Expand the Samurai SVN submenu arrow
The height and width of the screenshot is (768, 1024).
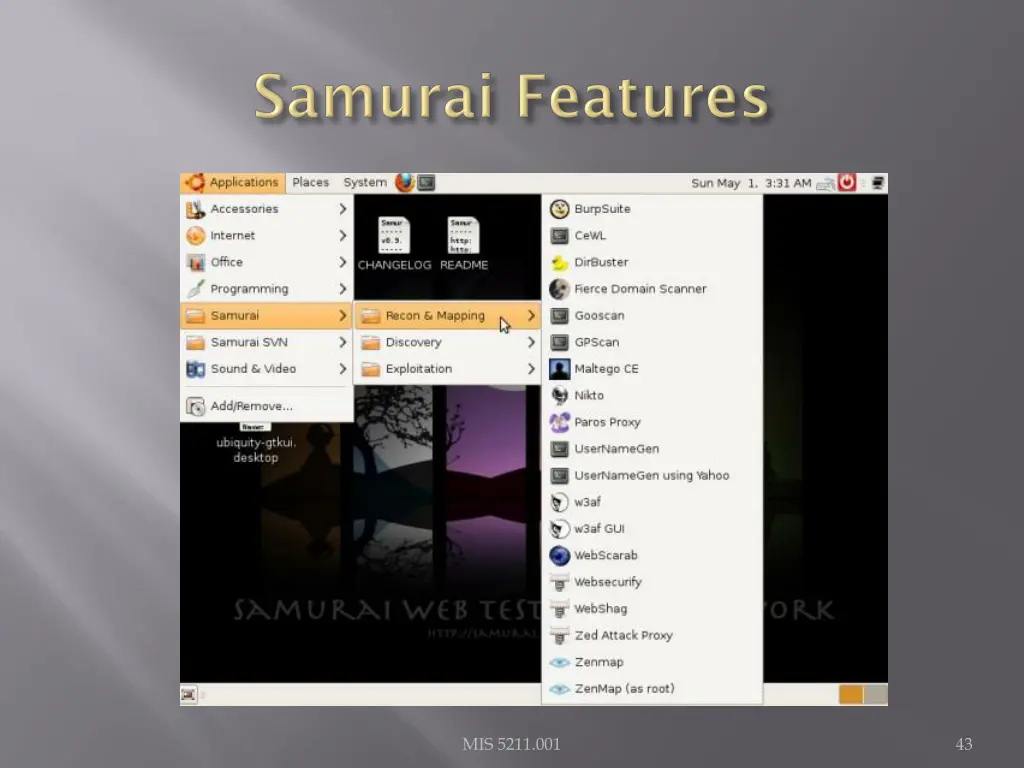[342, 342]
